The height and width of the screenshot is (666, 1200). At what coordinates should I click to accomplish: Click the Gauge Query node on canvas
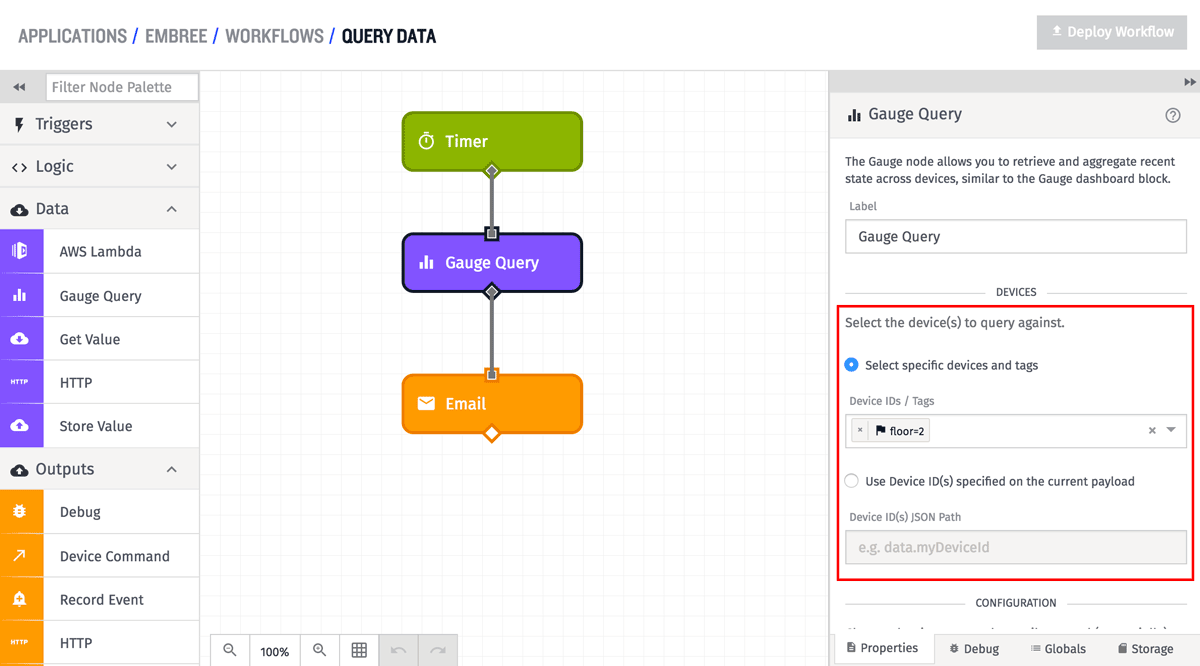pyautogui.click(x=492, y=262)
